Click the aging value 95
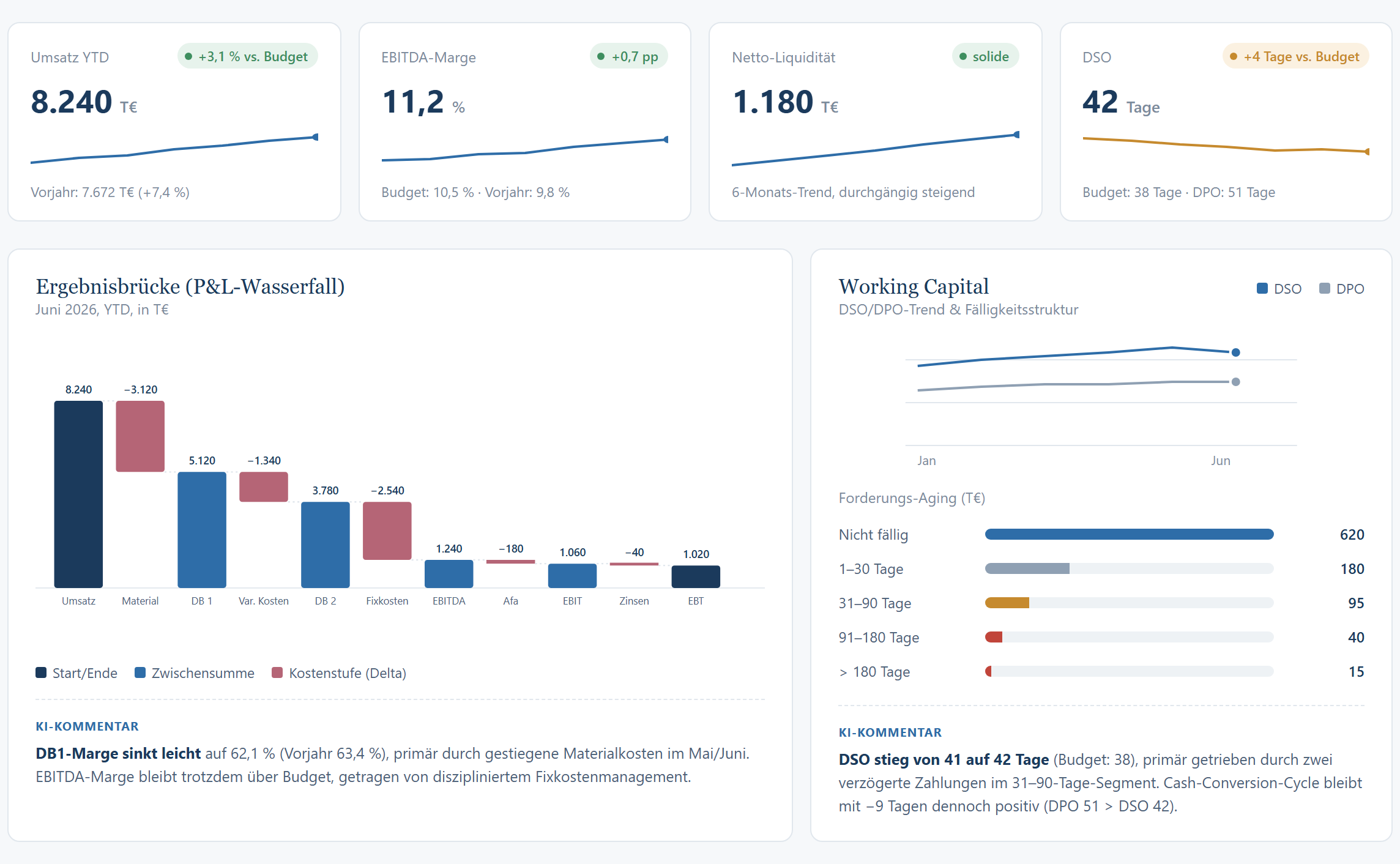The image size is (1400, 864). point(1356,603)
